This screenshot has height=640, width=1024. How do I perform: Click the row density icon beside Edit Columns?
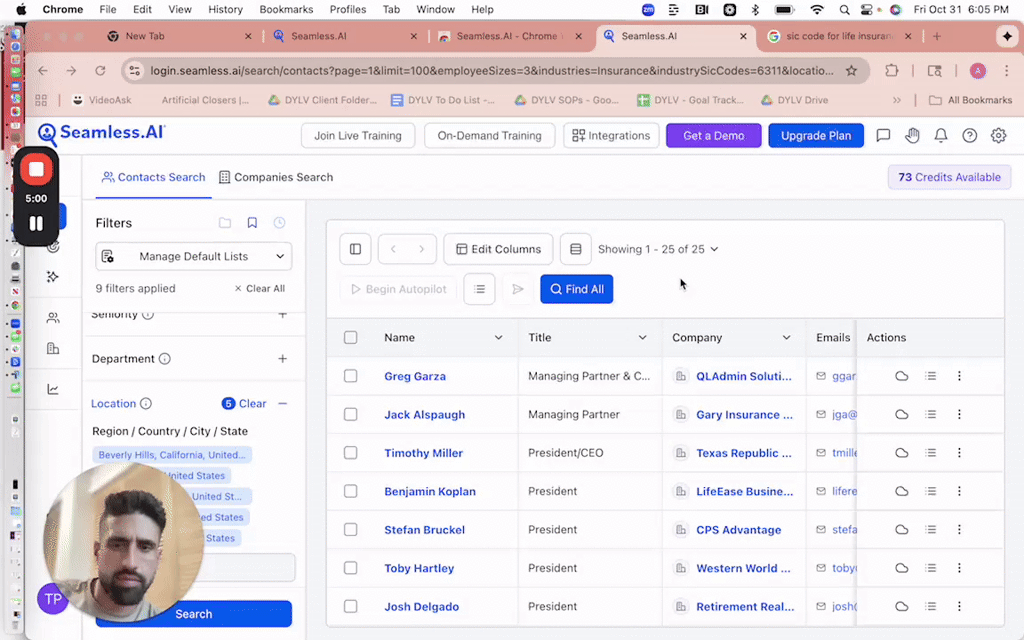pyautogui.click(x=575, y=249)
